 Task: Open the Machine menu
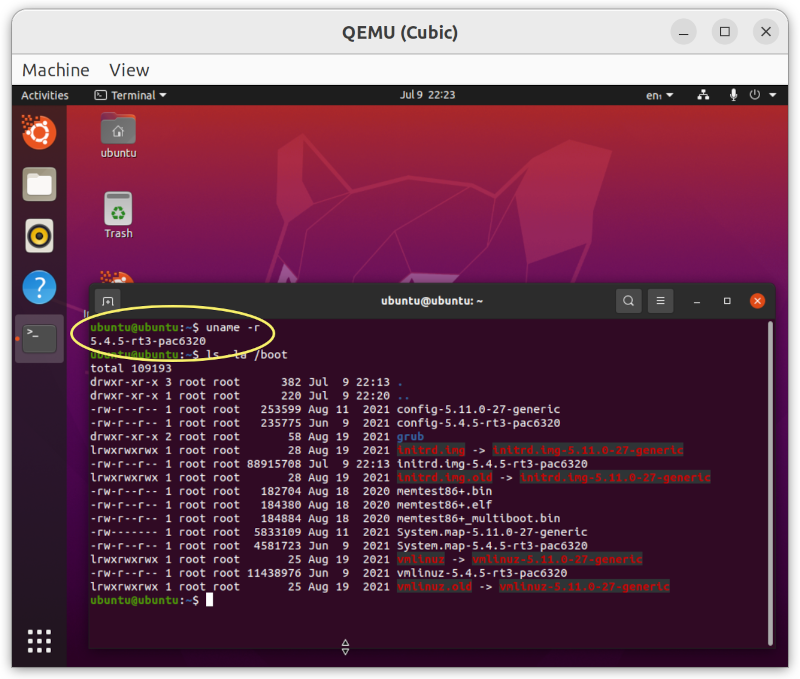point(55,70)
